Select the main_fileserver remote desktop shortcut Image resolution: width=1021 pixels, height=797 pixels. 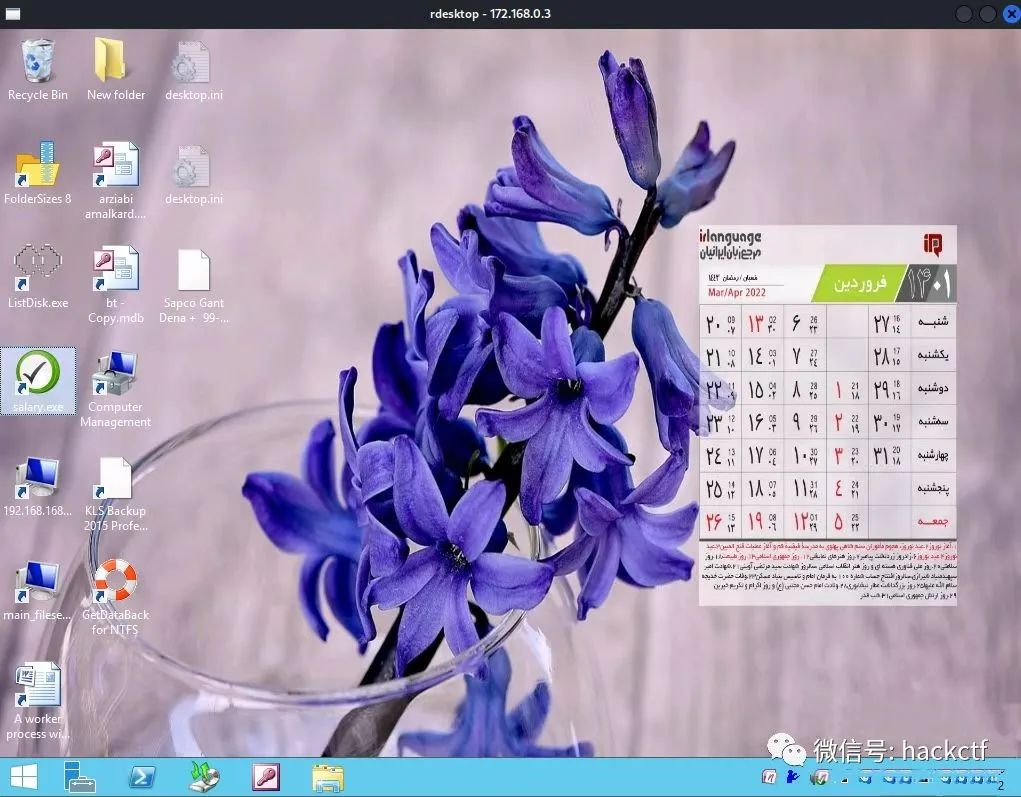coord(38,590)
